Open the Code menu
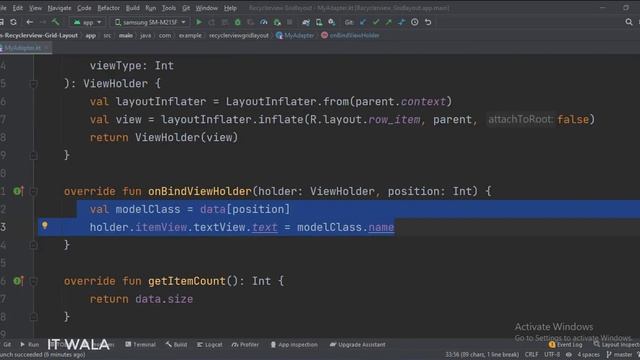Image resolution: width=640 pixels, height=360 pixels. tap(84, 8)
